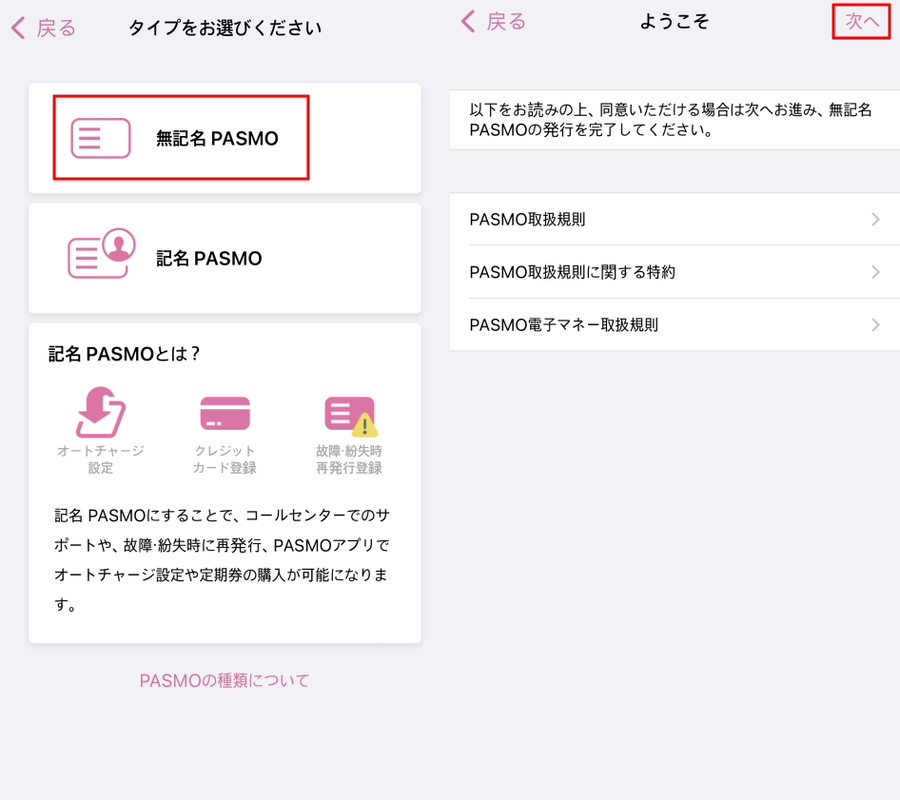Screen dimensions: 900x800
Task: Tap the 故障·紛失時再発行登録 icon
Action: click(350, 416)
